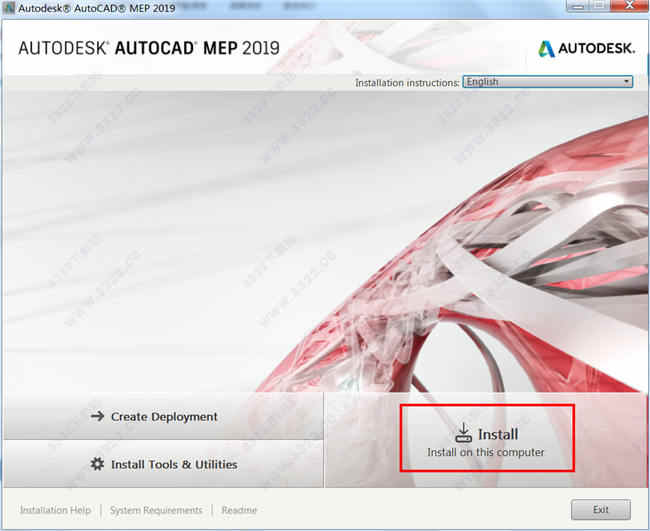Click the 'AUTODESK AUTOCAD MEP 2019' heading
650x531 pixels.
(x=149, y=48)
